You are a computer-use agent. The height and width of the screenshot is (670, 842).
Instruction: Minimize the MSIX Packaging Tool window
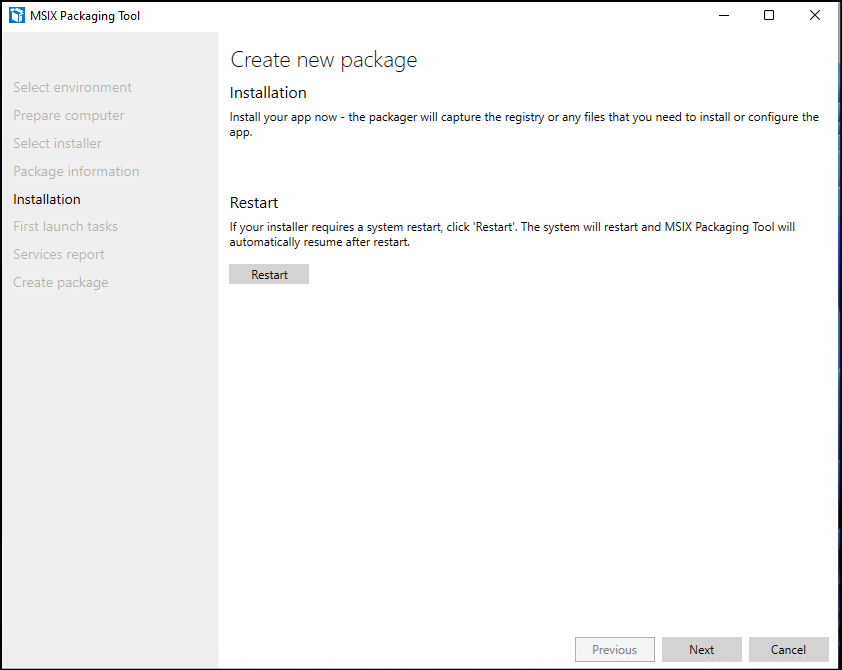point(722,15)
